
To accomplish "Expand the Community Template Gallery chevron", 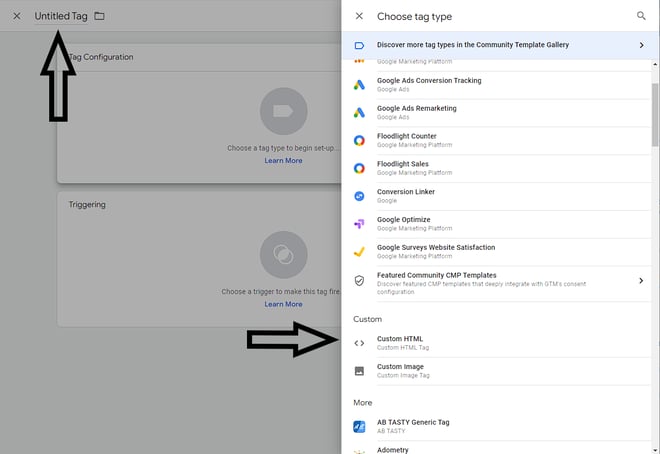I will tap(641, 45).
